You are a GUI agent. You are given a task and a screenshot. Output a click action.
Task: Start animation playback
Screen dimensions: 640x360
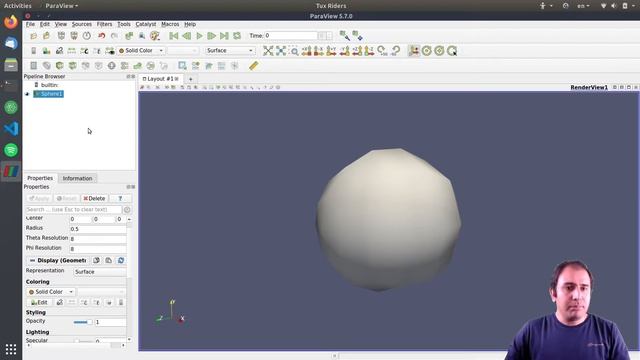(x=199, y=36)
